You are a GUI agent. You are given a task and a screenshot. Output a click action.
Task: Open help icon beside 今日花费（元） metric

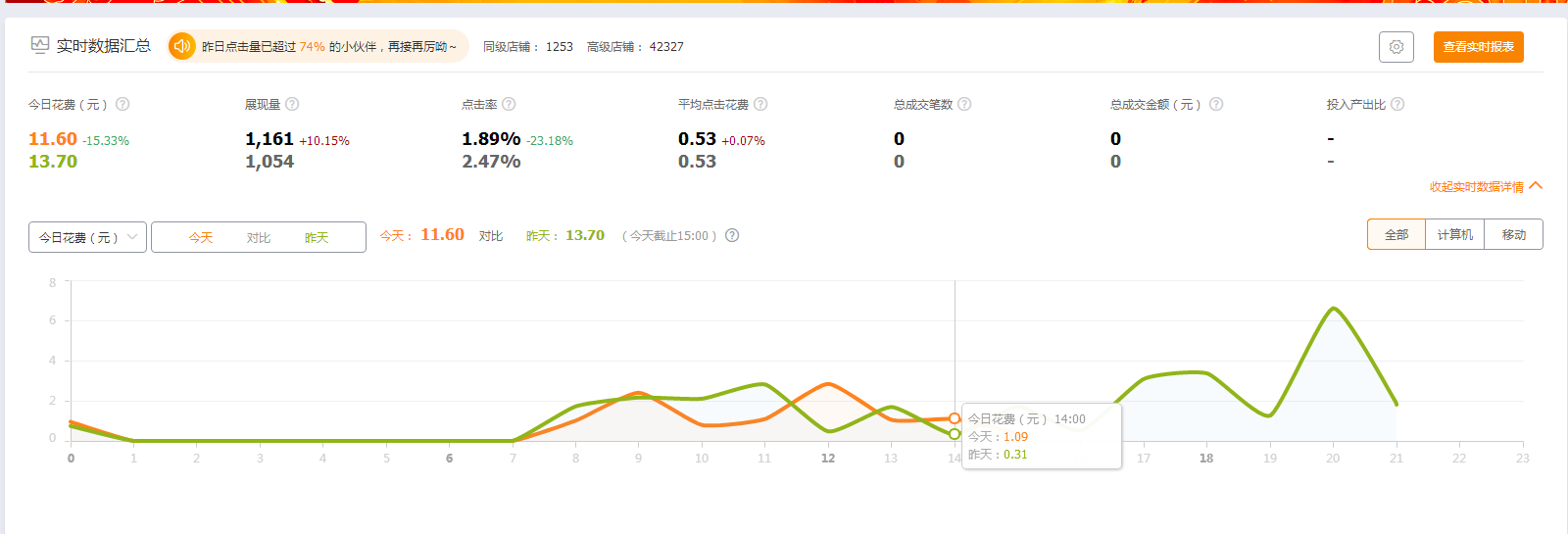[122, 104]
